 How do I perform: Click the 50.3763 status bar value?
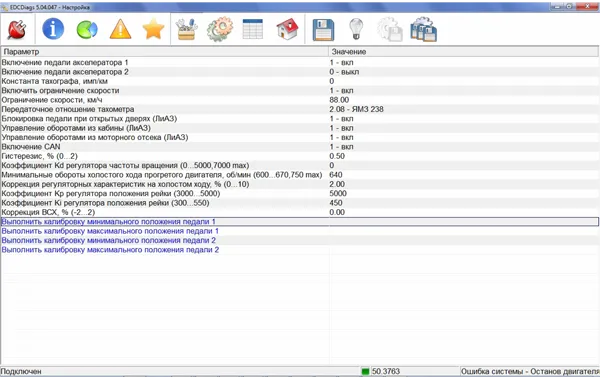coord(386,371)
